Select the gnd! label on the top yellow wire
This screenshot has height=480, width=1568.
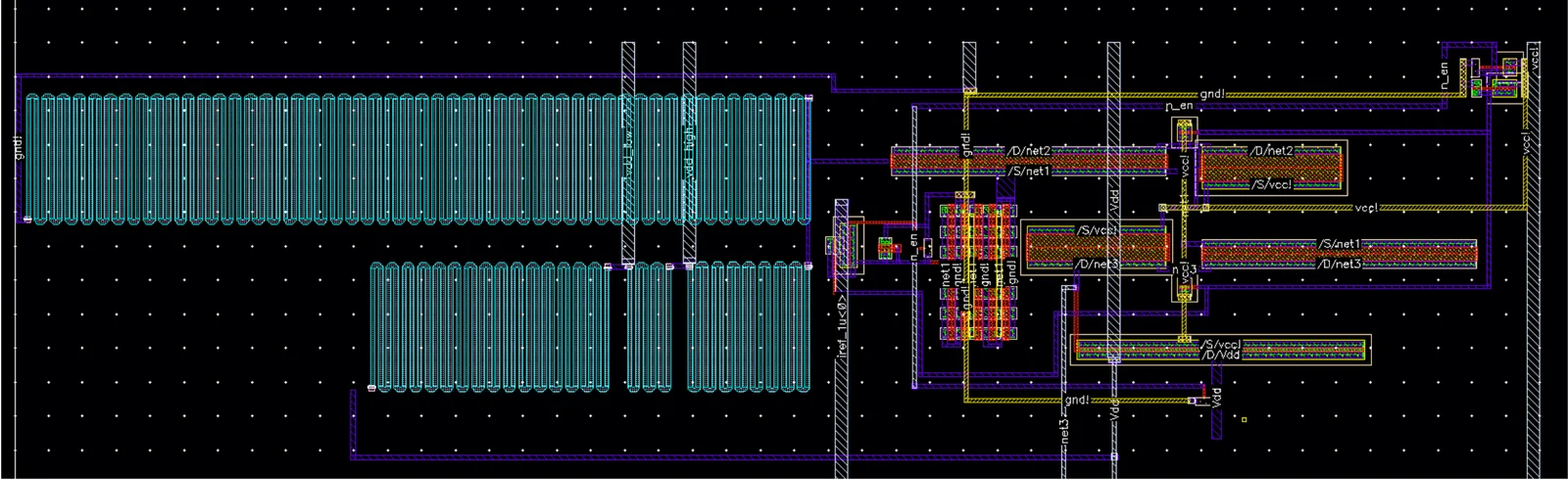point(1212,94)
